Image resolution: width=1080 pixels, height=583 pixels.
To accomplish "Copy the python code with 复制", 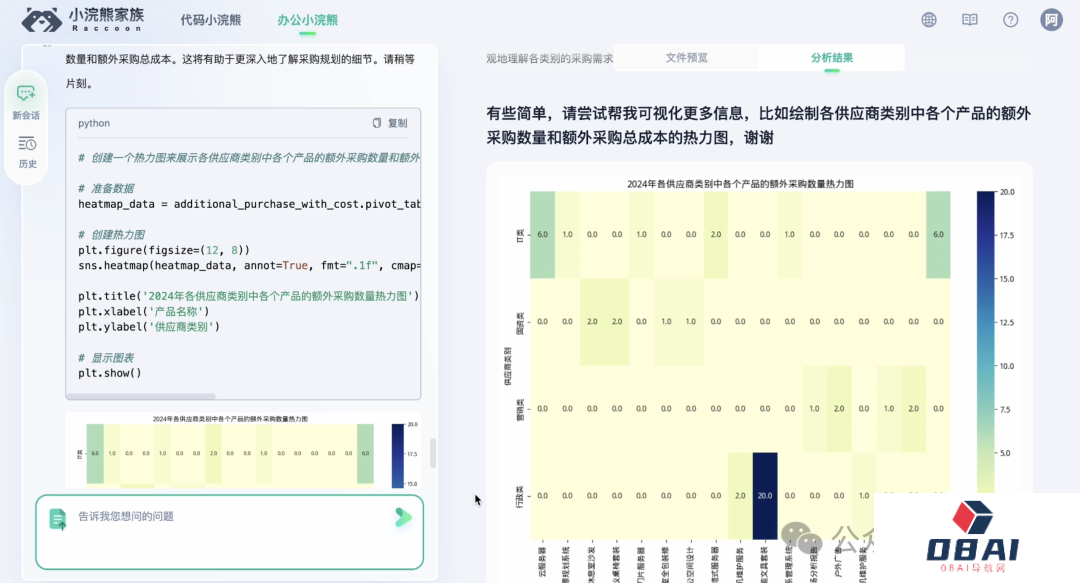I will click(390, 123).
